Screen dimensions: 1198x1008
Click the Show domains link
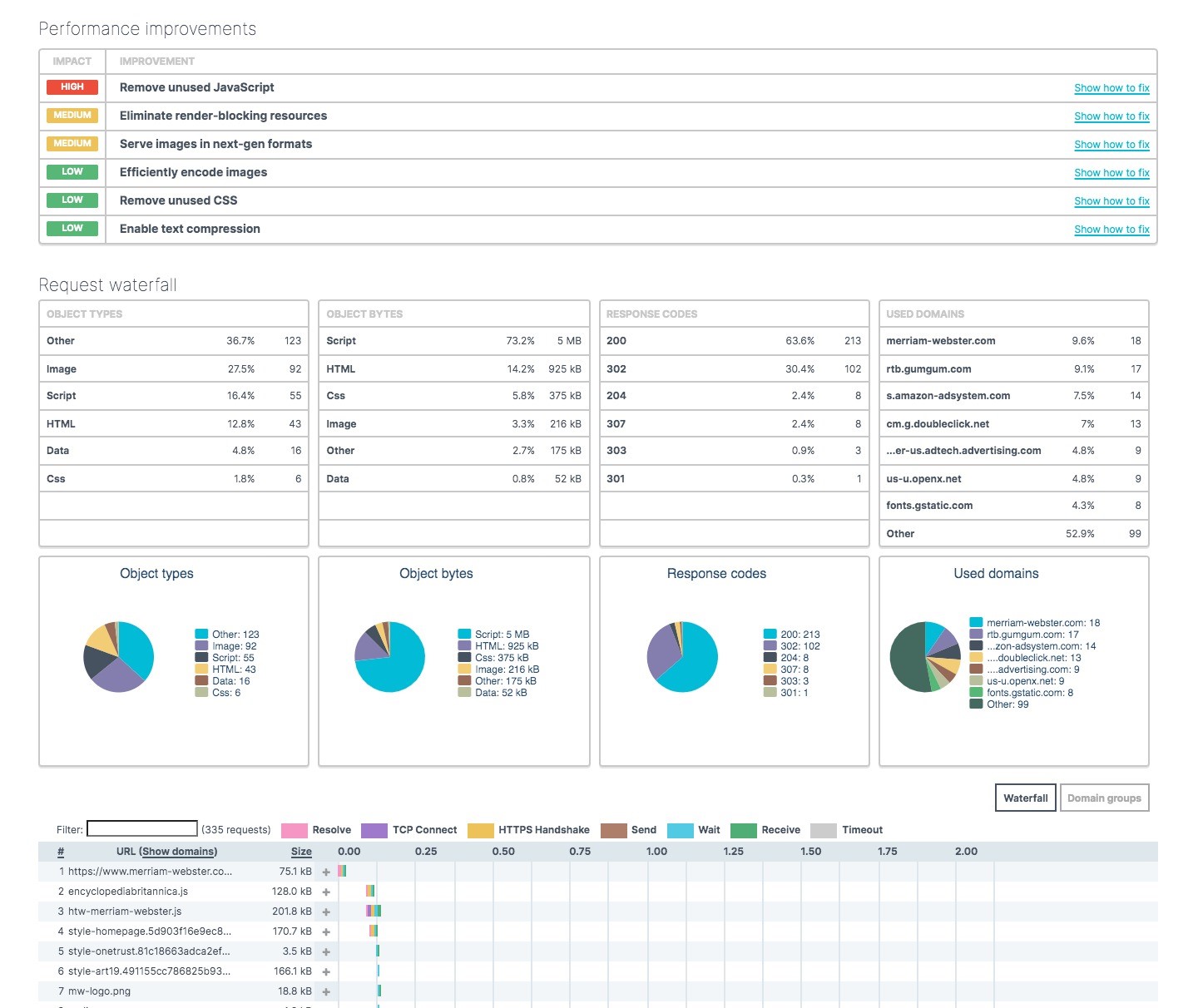178,851
